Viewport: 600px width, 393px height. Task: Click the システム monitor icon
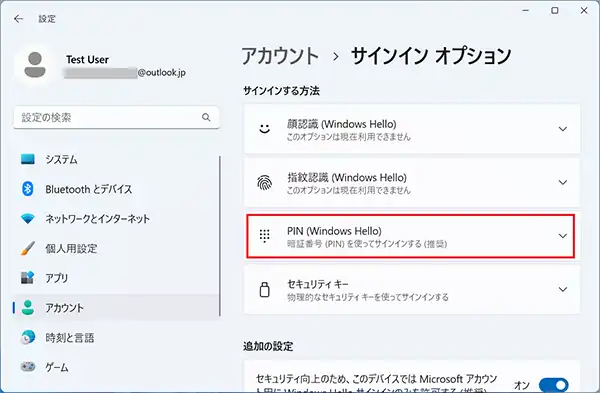tap(28, 159)
